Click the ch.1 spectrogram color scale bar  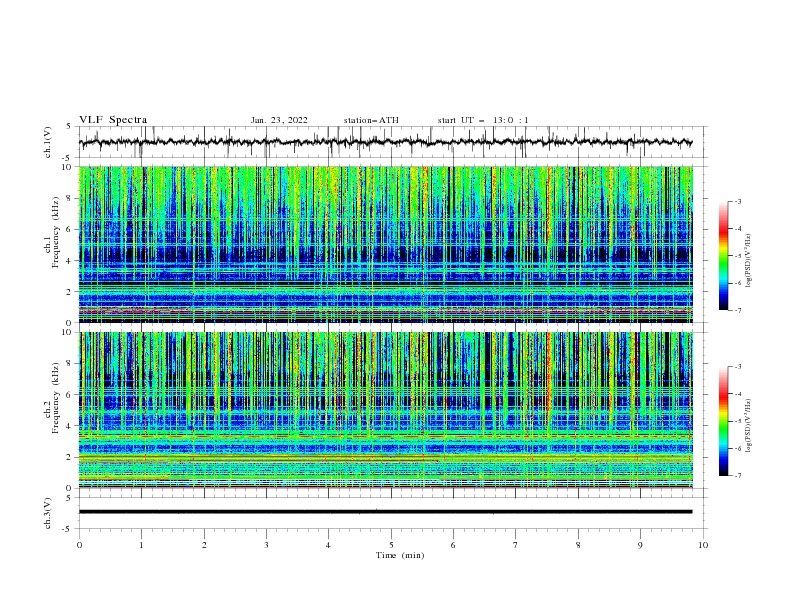tap(723, 256)
